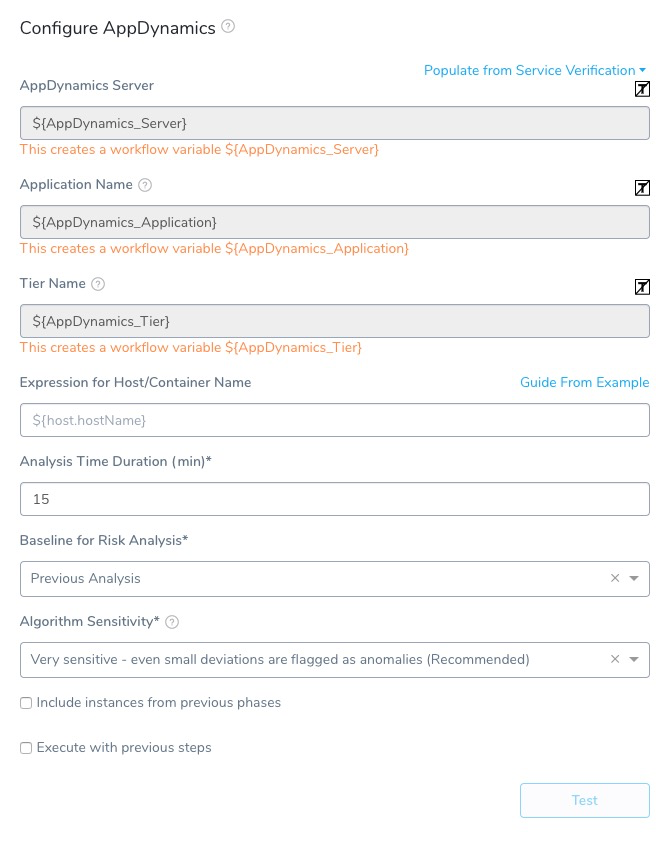Toggle template icon for Application Name
Screen dimensions: 671x841
pyautogui.click(x=642, y=188)
